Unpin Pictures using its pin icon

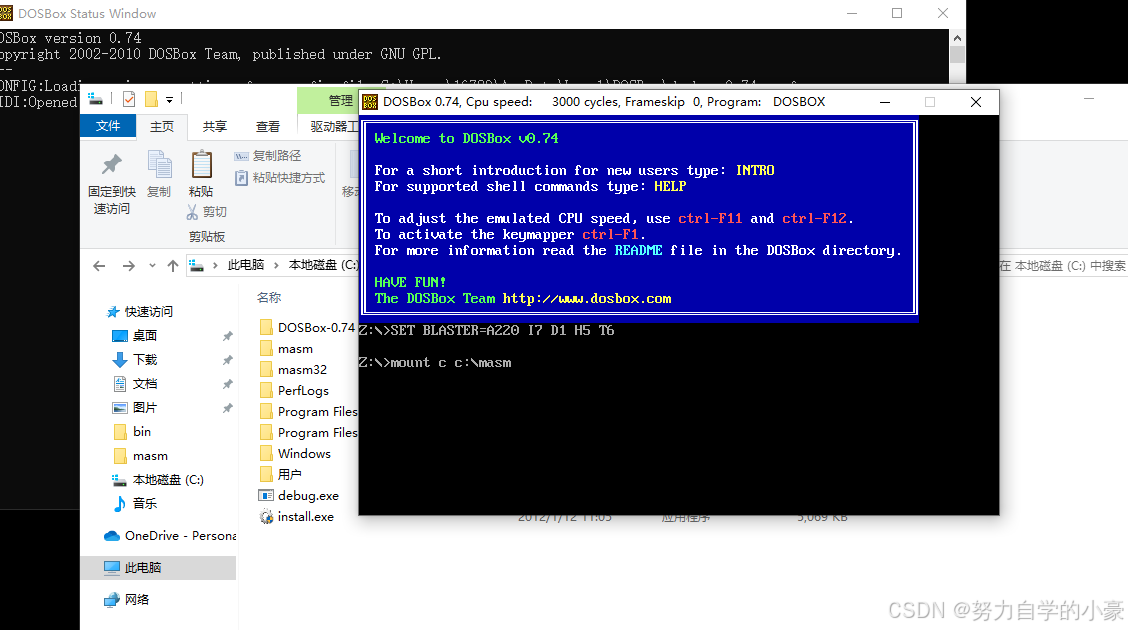tap(227, 408)
